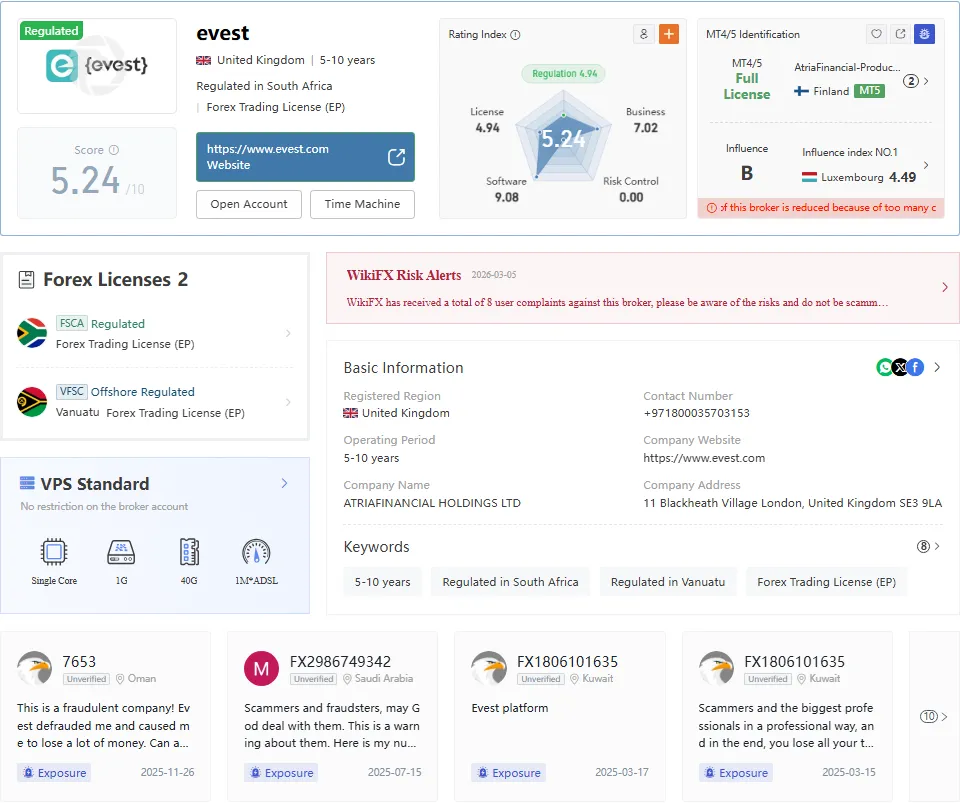Image resolution: width=960 pixels, height=803 pixels.
Task: Click the Vanuatu flag icon
Action: click(x=32, y=402)
